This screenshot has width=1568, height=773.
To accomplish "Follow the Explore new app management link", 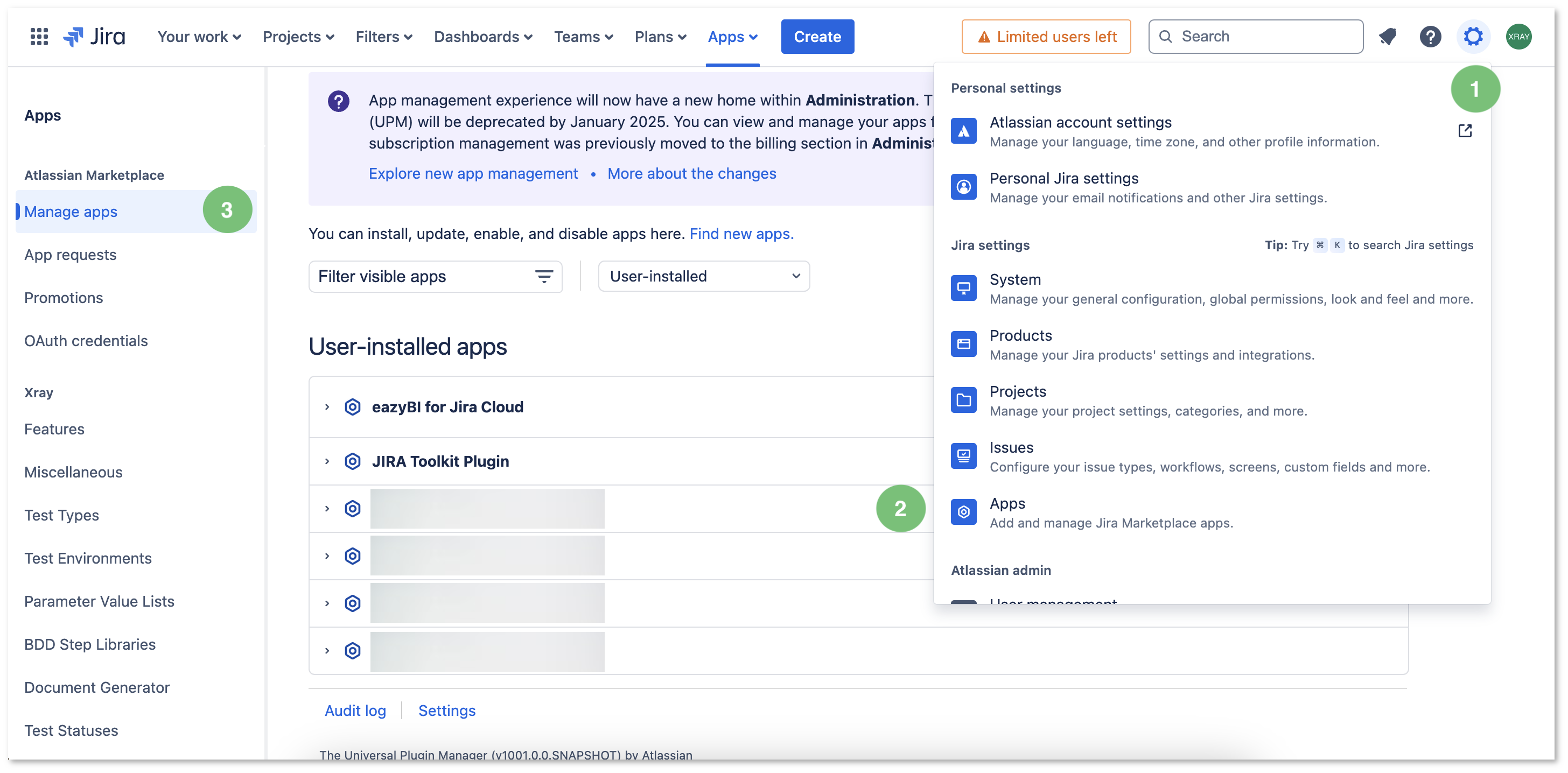I will (473, 174).
